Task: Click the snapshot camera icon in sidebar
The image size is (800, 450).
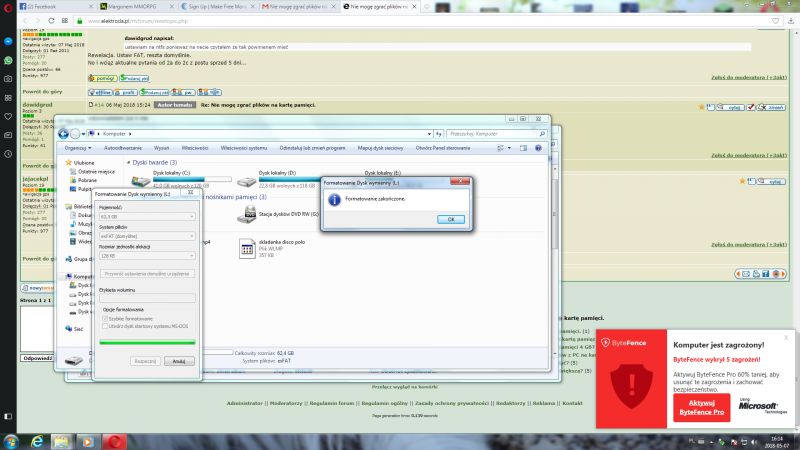Action: (x=8, y=79)
